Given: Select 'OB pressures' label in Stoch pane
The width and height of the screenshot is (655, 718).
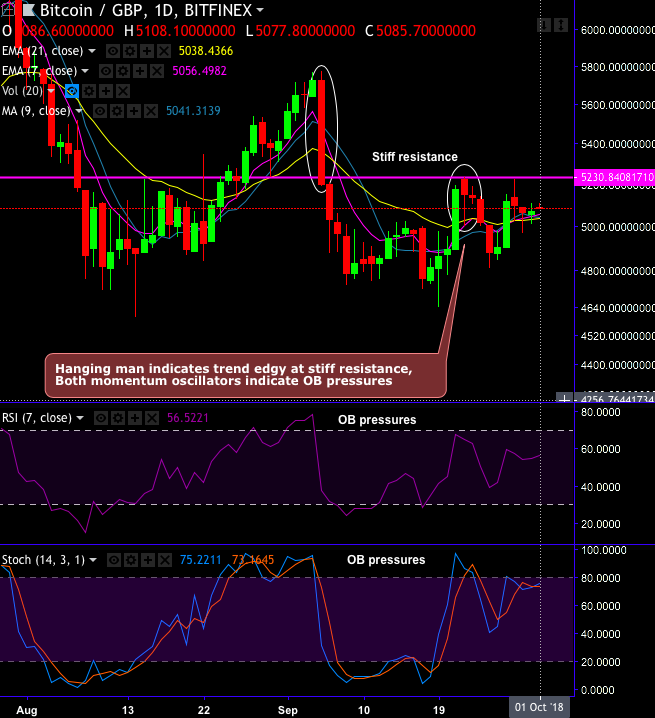Looking at the screenshot, I should 386,560.
